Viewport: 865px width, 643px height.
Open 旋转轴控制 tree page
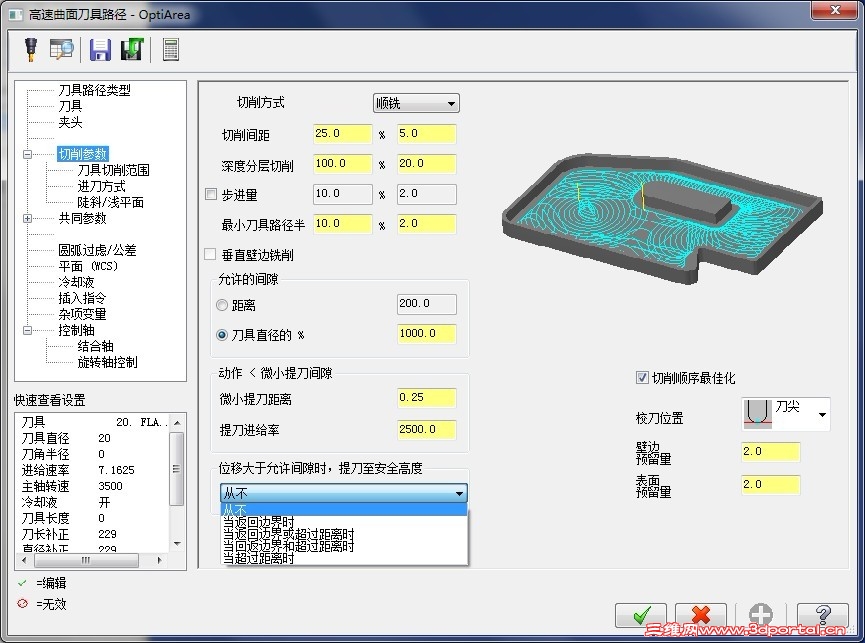tap(108, 362)
